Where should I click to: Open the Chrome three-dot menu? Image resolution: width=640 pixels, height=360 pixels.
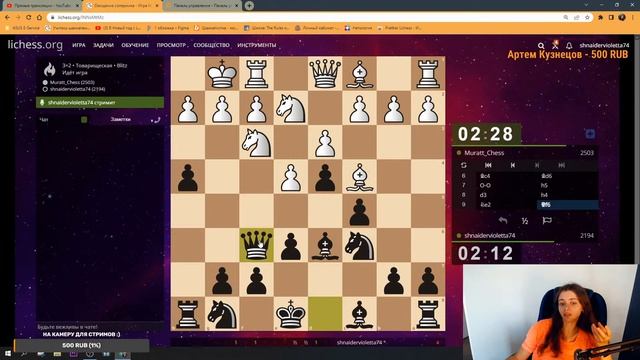(x=633, y=18)
